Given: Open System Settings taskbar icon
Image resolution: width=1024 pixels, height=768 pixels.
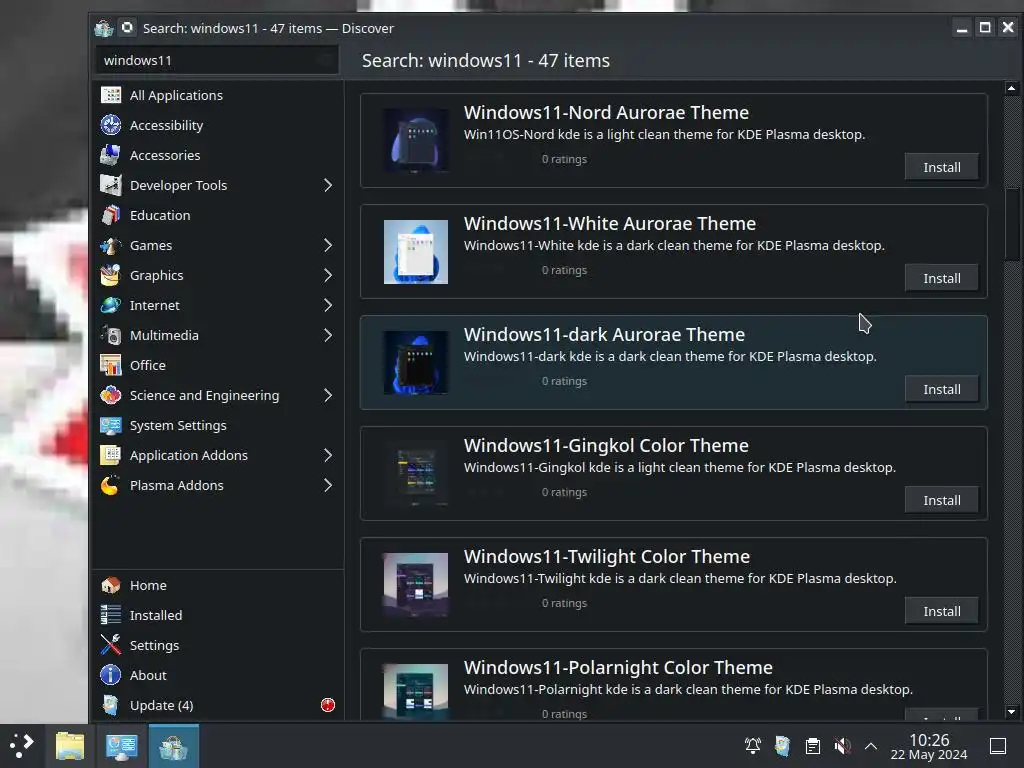Looking at the screenshot, I should [121, 746].
